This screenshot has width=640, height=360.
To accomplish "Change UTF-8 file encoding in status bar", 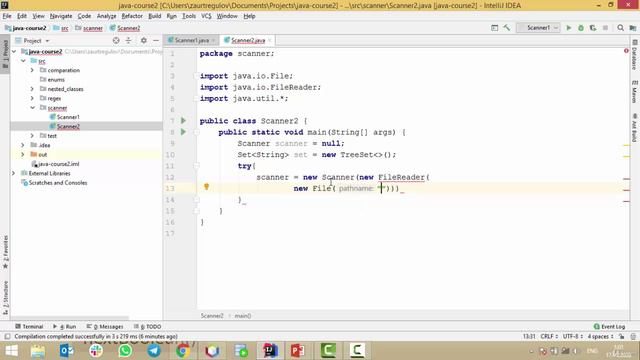I will pos(572,337).
